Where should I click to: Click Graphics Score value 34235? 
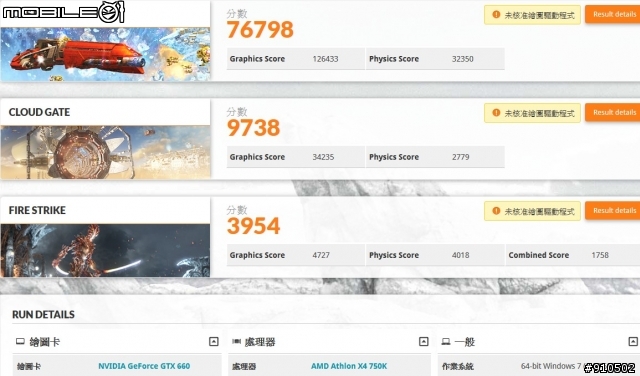click(x=323, y=157)
